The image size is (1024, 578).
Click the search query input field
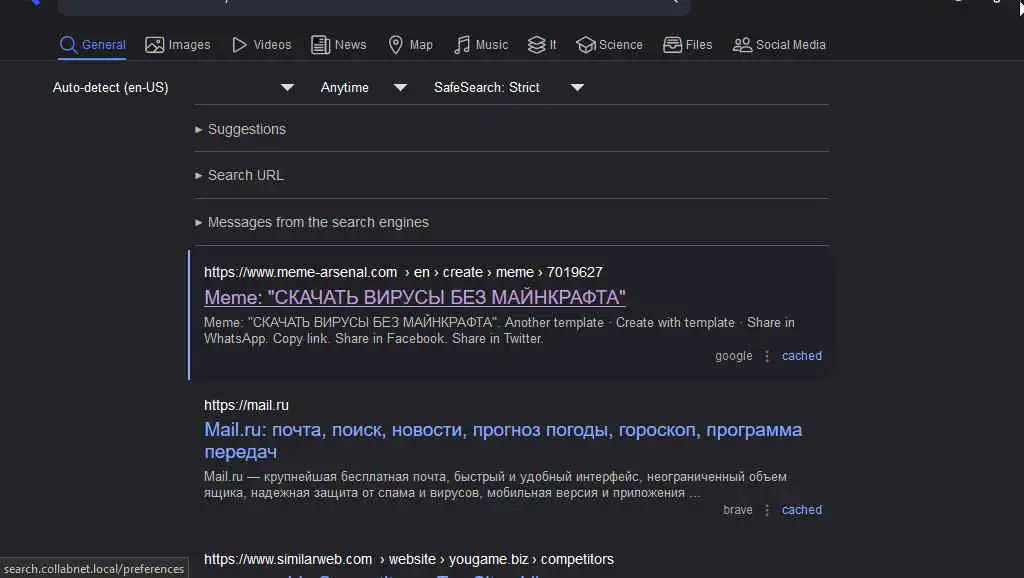click(x=374, y=3)
